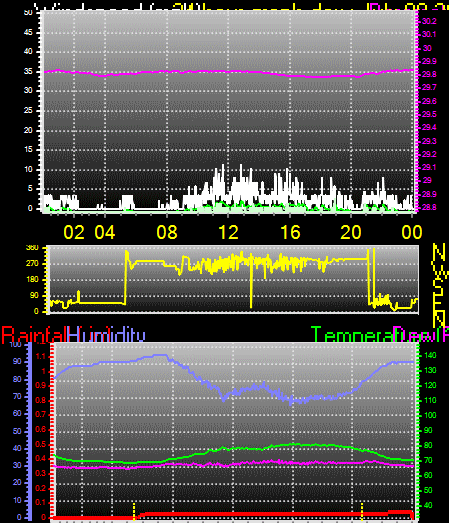Click 28.8 on the magenta pressure axis
The image size is (449, 523).
(429, 207)
